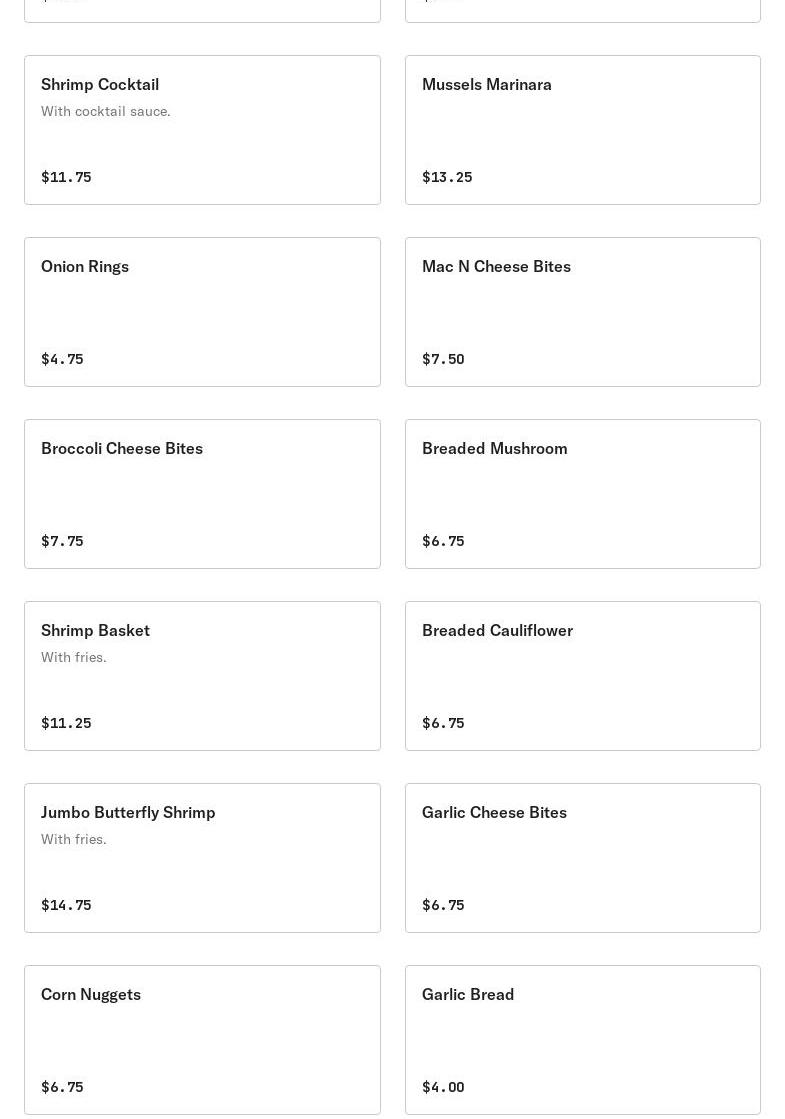Click the $4.00 Garlic Bread price
Image resolution: width=785 pixels, height=1119 pixels.
[443, 1087]
